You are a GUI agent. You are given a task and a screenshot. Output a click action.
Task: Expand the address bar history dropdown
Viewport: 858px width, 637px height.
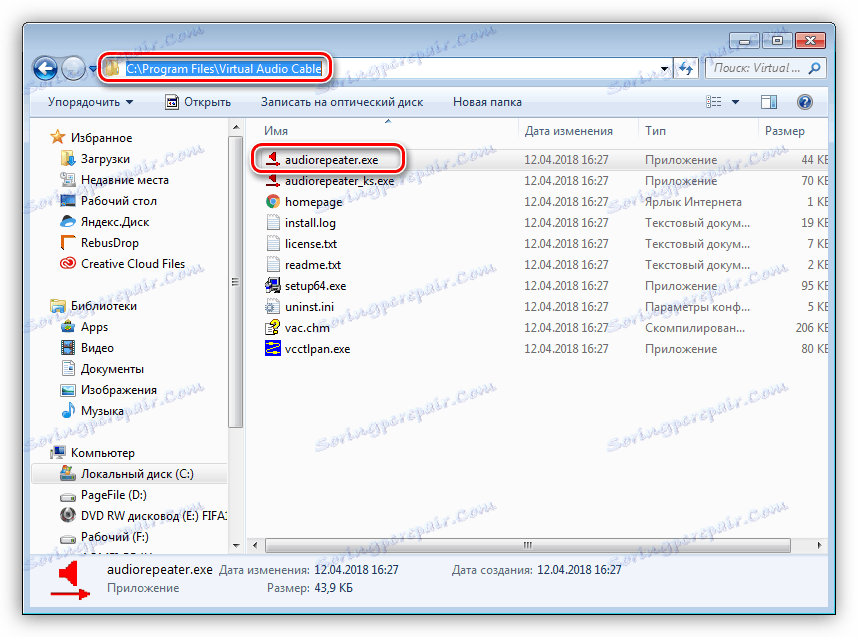coord(664,69)
